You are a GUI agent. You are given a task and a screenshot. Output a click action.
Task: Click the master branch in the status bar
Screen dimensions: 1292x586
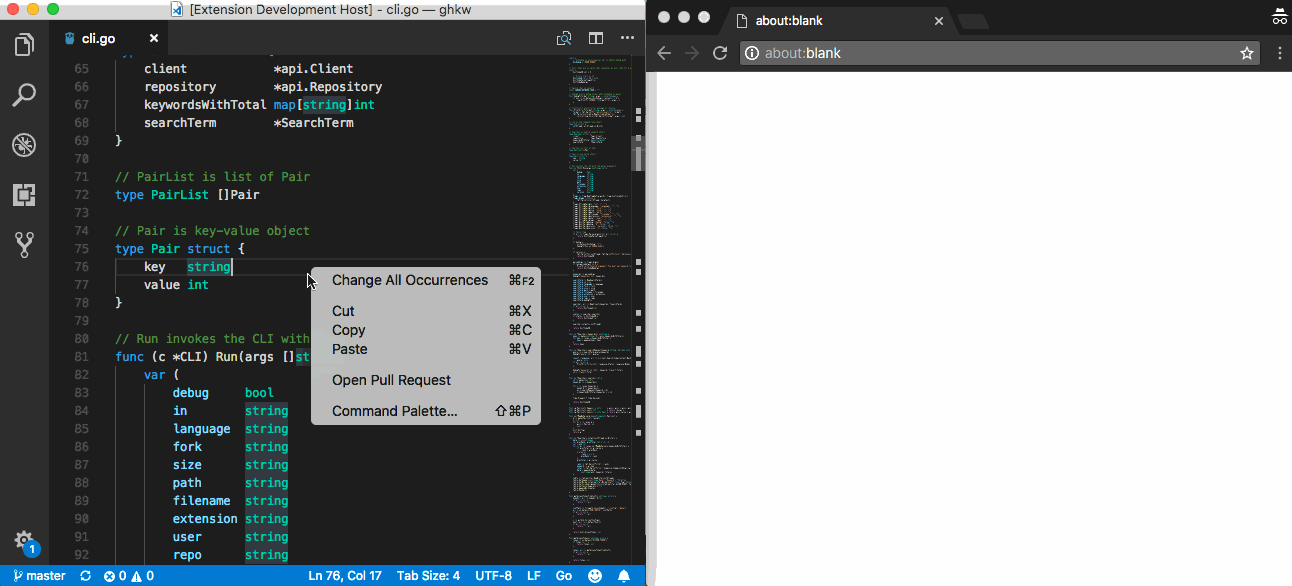click(x=40, y=575)
